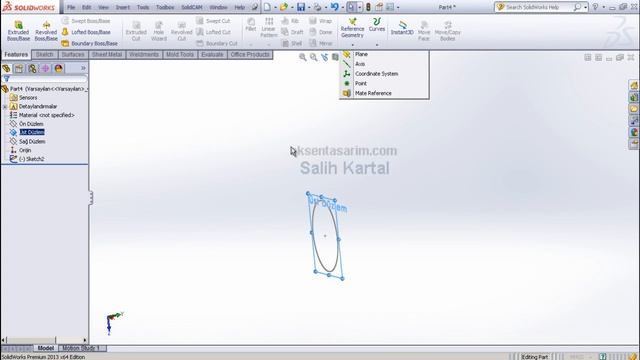Screen dimensions: 640x360
Task: Open the Edit menu
Action: coord(87,7)
